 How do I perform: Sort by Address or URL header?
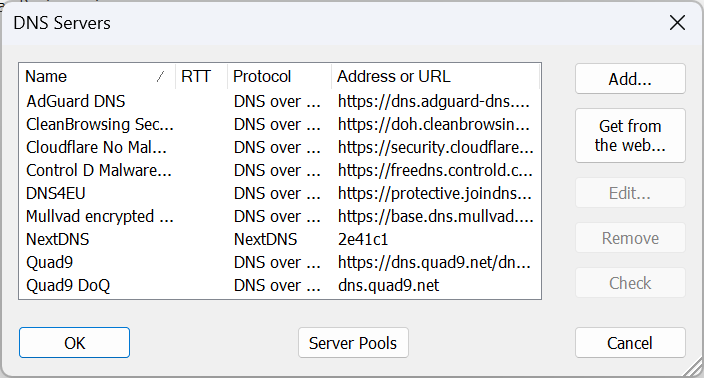436,76
